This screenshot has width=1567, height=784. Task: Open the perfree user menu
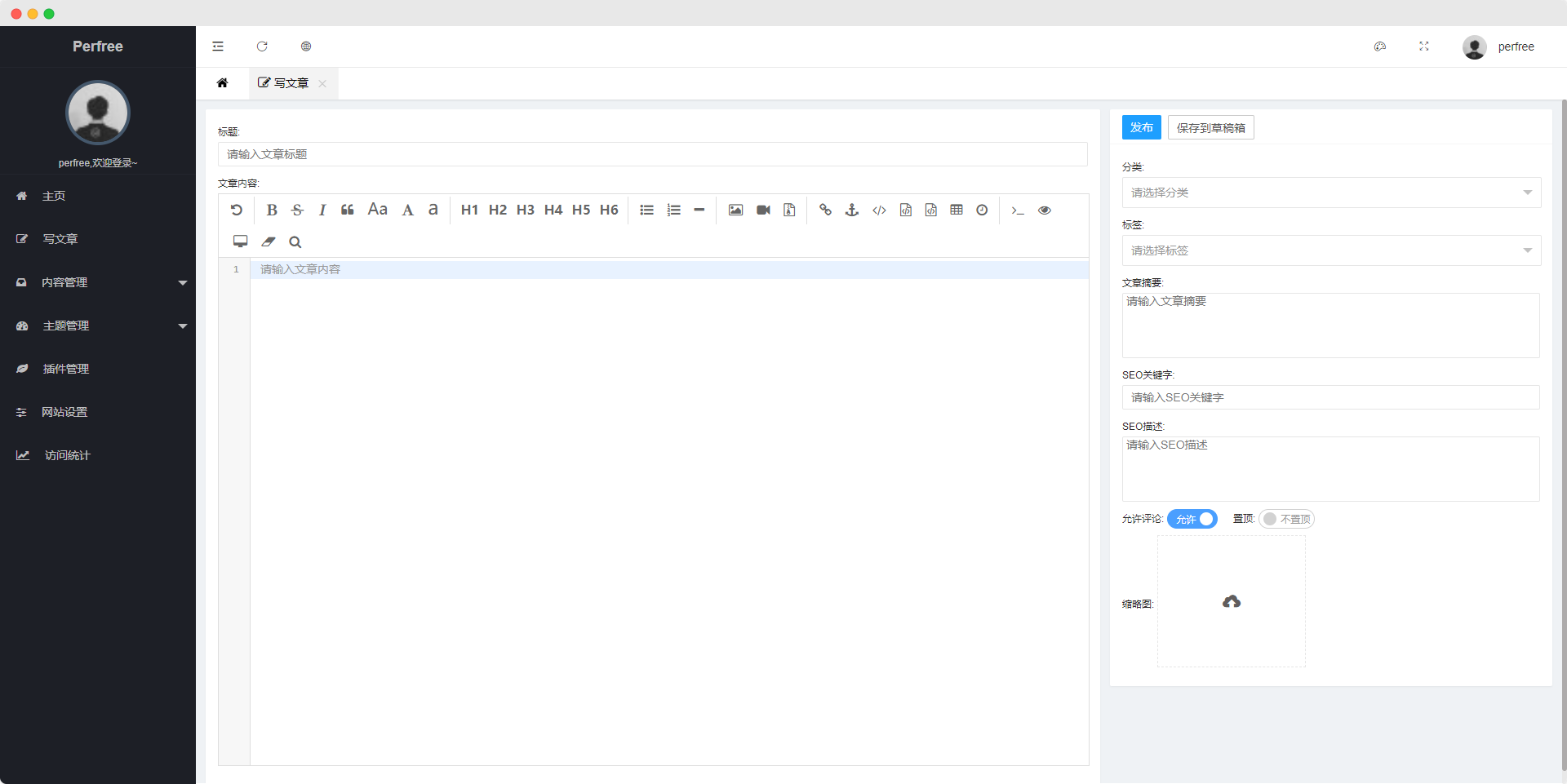tap(1498, 47)
